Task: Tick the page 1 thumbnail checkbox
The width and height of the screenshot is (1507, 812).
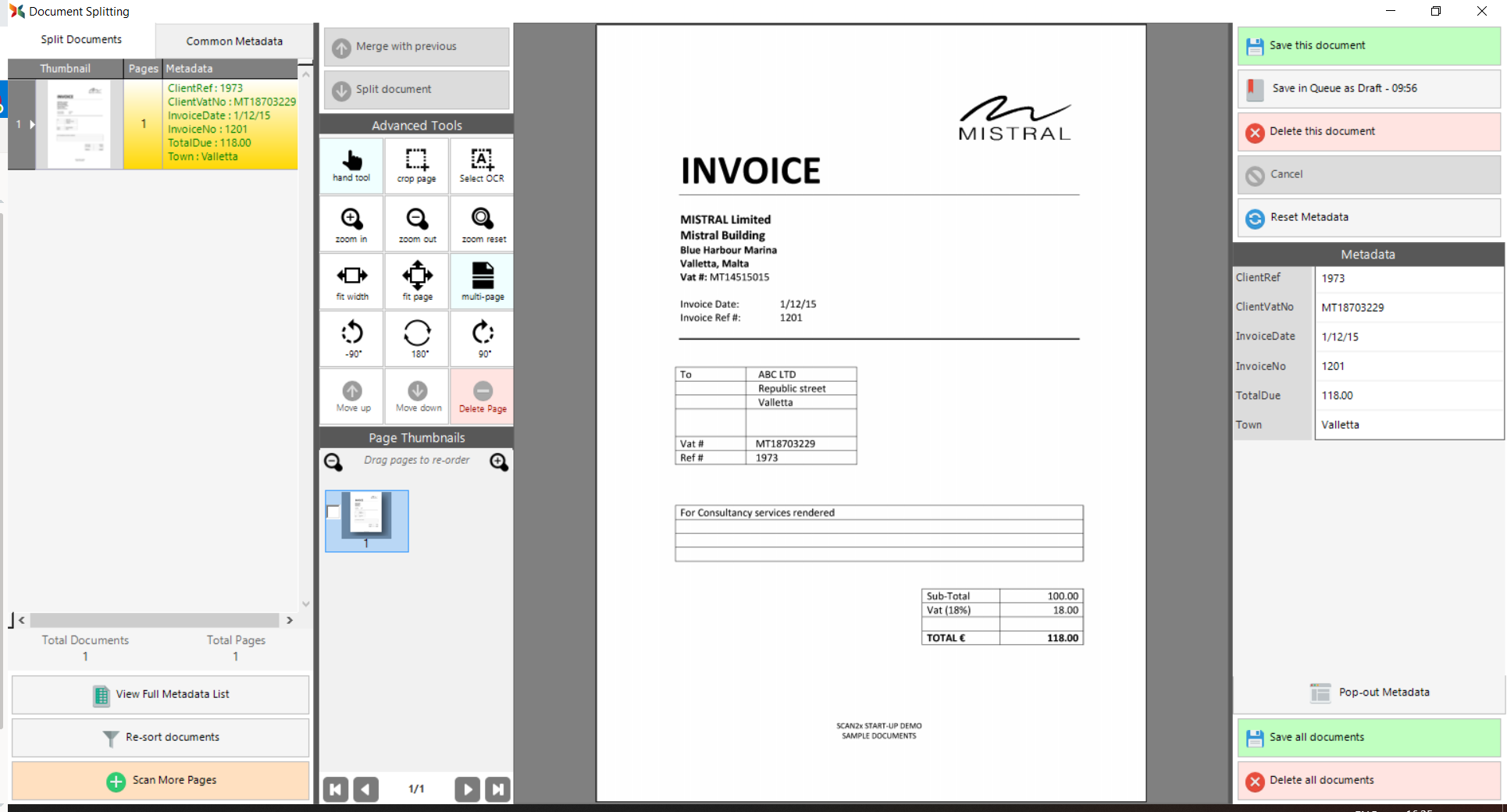Action: pos(333,512)
